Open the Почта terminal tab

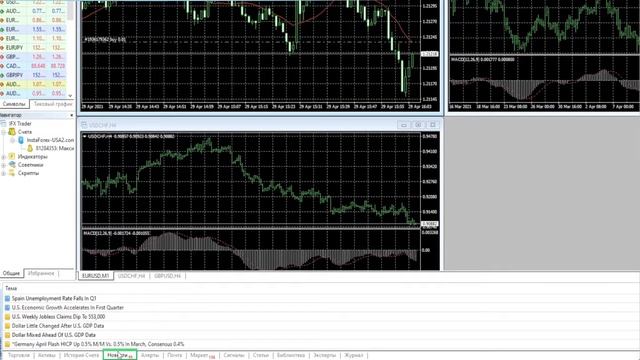click(x=175, y=355)
